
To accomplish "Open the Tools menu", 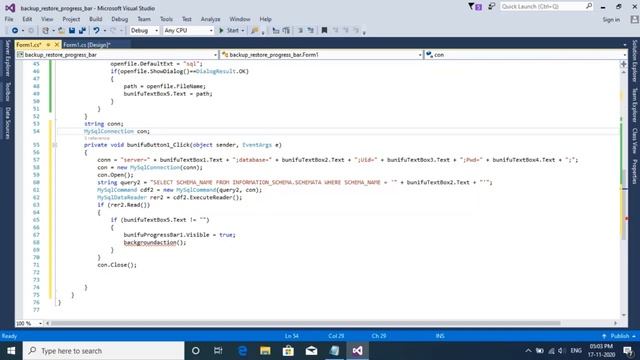I will [x=166, y=19].
